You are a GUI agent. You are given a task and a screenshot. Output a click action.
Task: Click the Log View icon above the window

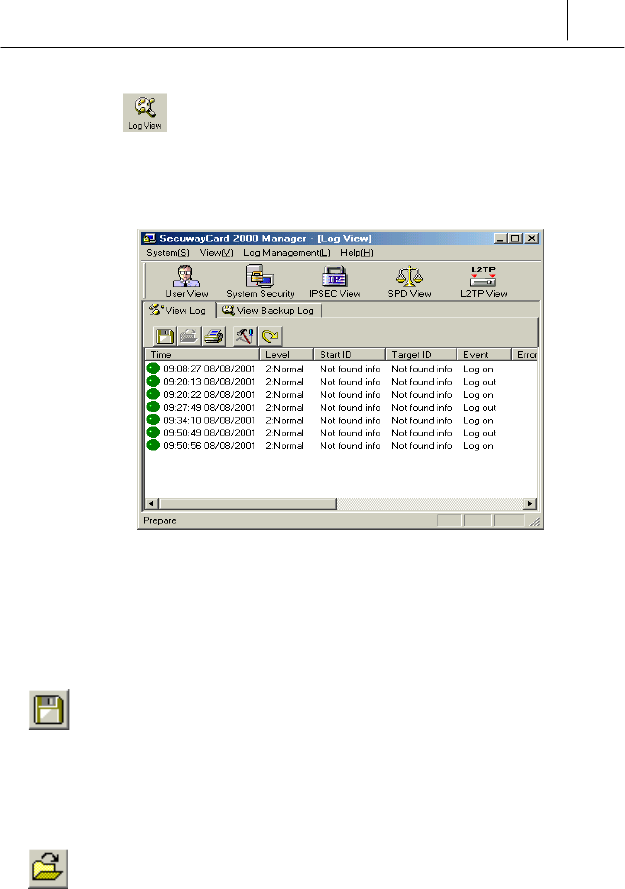(x=145, y=113)
